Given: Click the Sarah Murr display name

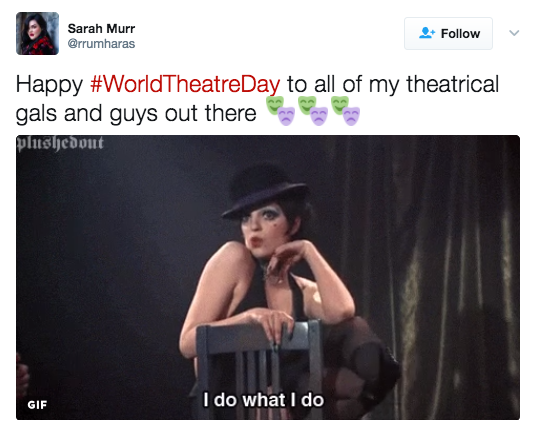Looking at the screenshot, I should (x=101, y=29).
